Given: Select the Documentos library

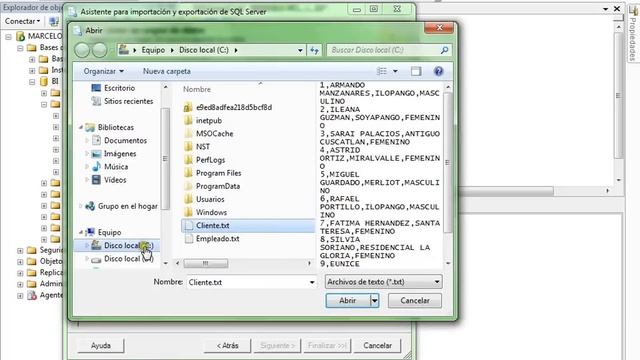Looking at the screenshot, I should [x=125, y=140].
